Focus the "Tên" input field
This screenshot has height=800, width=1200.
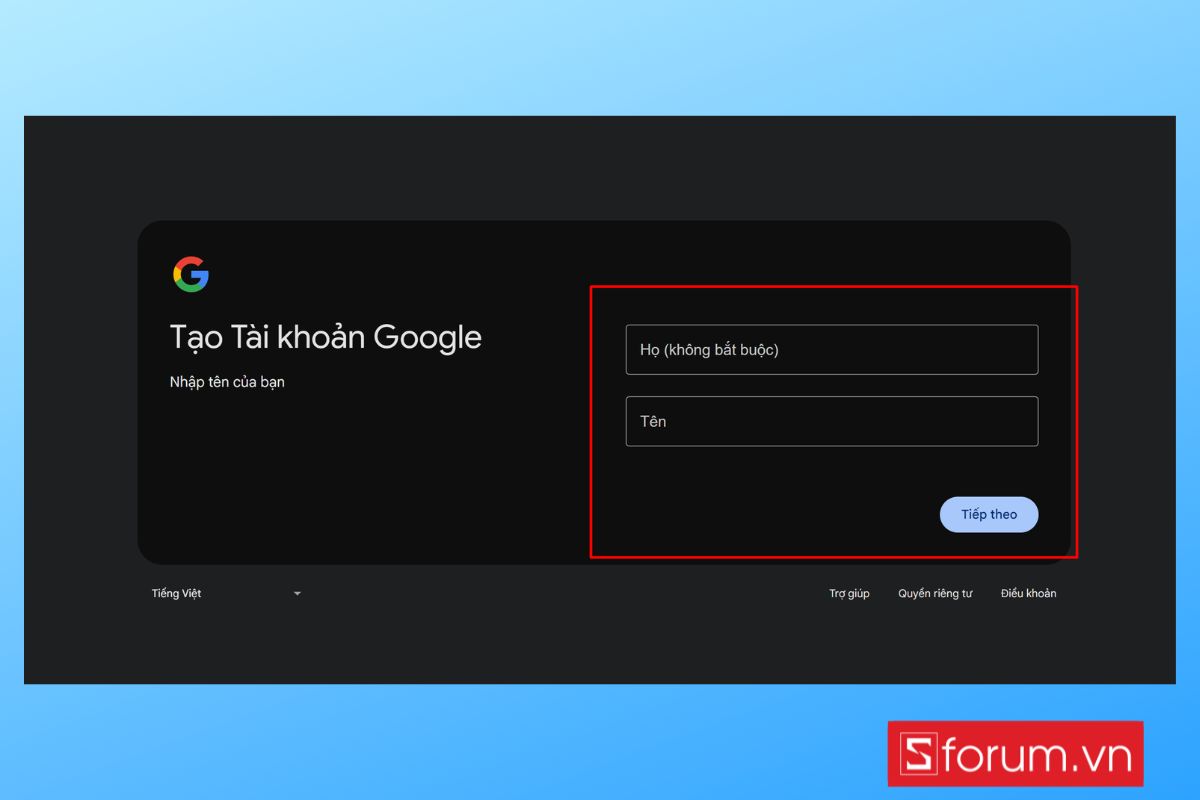832,421
